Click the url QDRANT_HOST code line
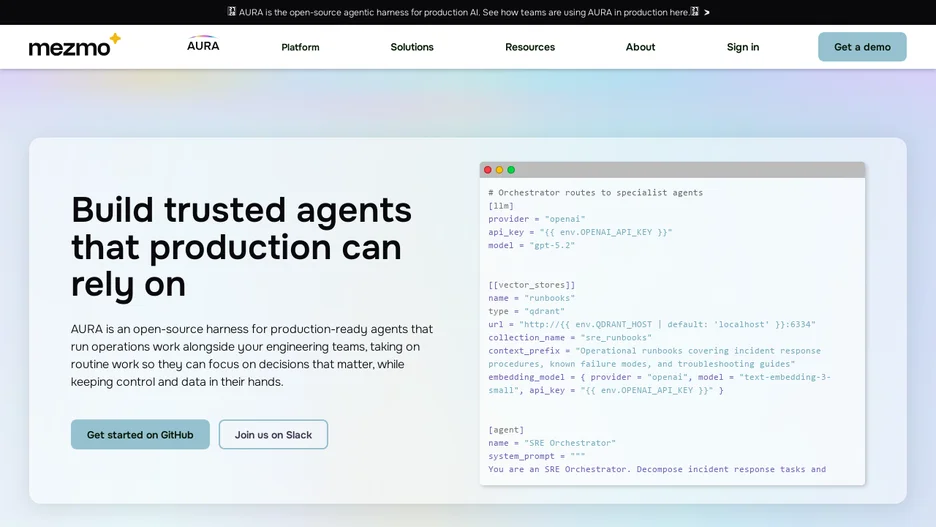Image resolution: width=936 pixels, height=527 pixels. pos(652,324)
